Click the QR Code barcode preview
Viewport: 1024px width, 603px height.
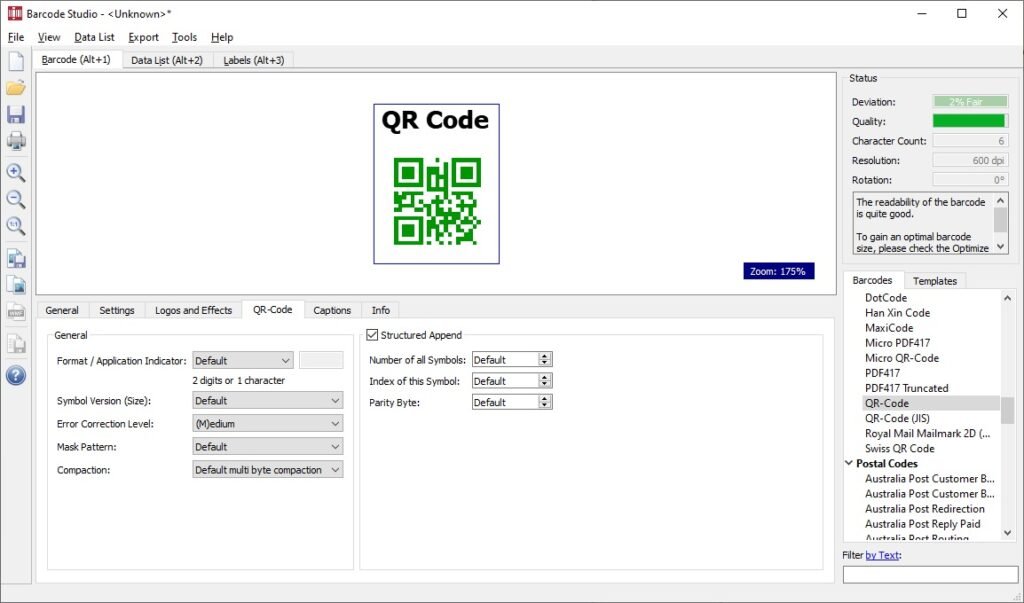[436, 184]
